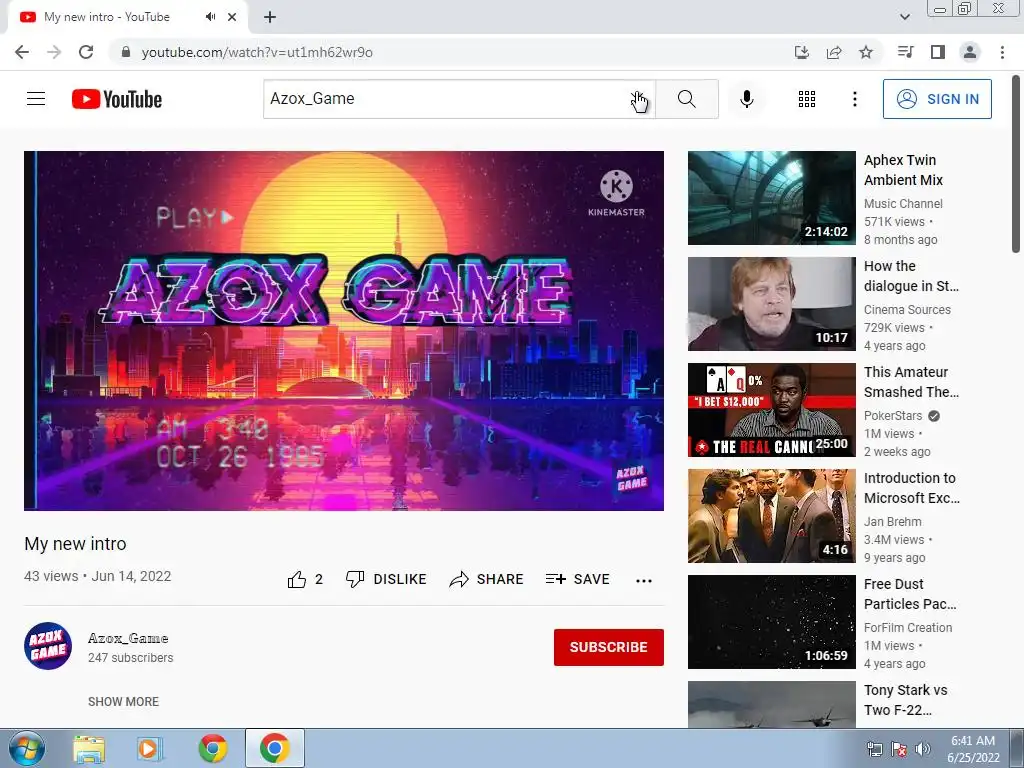Viewport: 1024px width, 768px height.
Task: Expand description with SHOW MORE
Action: pyautogui.click(x=123, y=701)
